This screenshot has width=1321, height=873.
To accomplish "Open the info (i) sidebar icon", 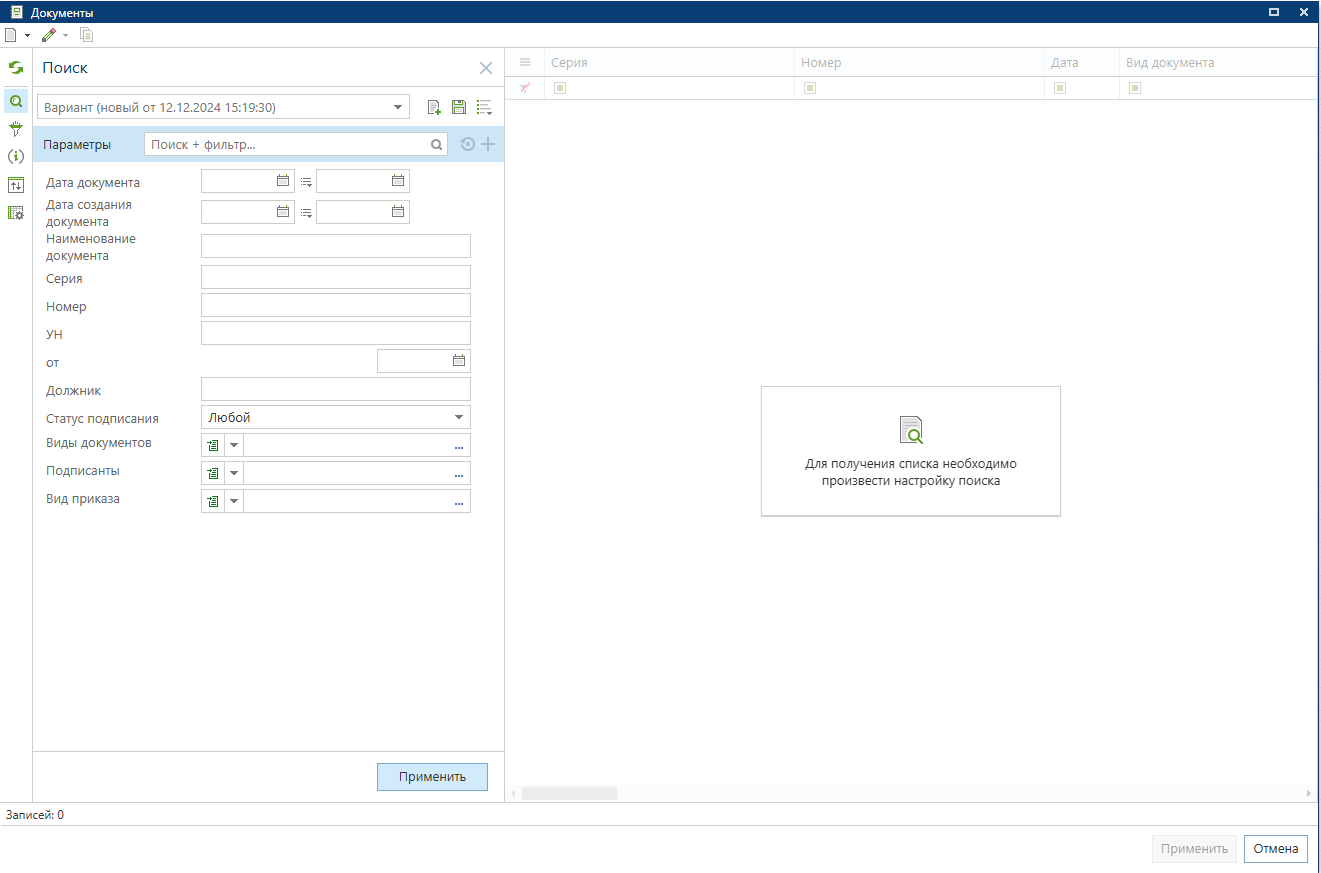I will pyautogui.click(x=16, y=156).
